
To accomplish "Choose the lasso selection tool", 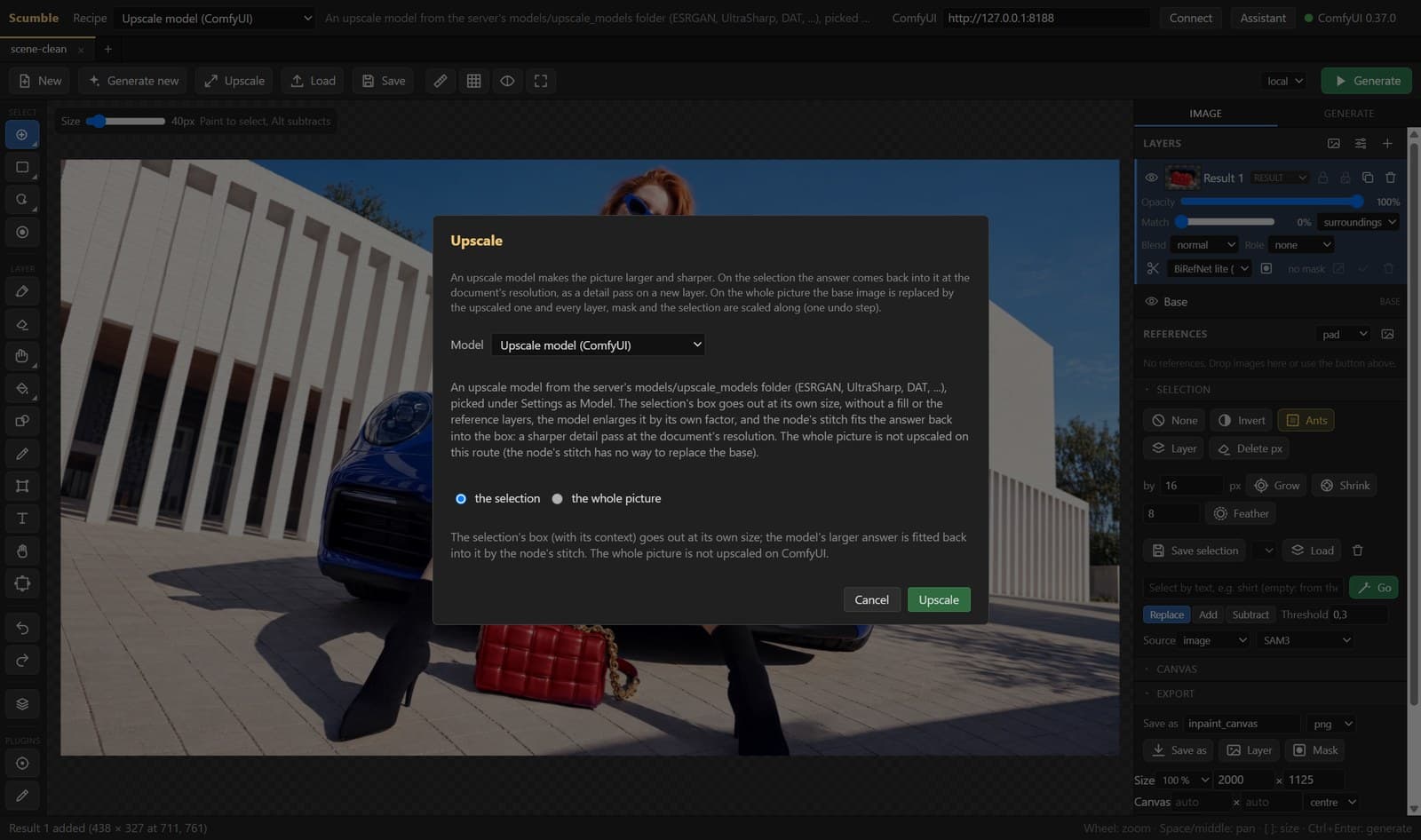I will click(22, 200).
